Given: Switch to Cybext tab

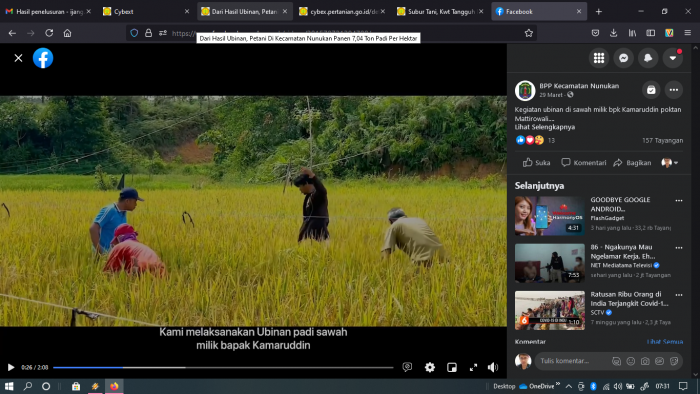Looking at the screenshot, I should pos(145,12).
